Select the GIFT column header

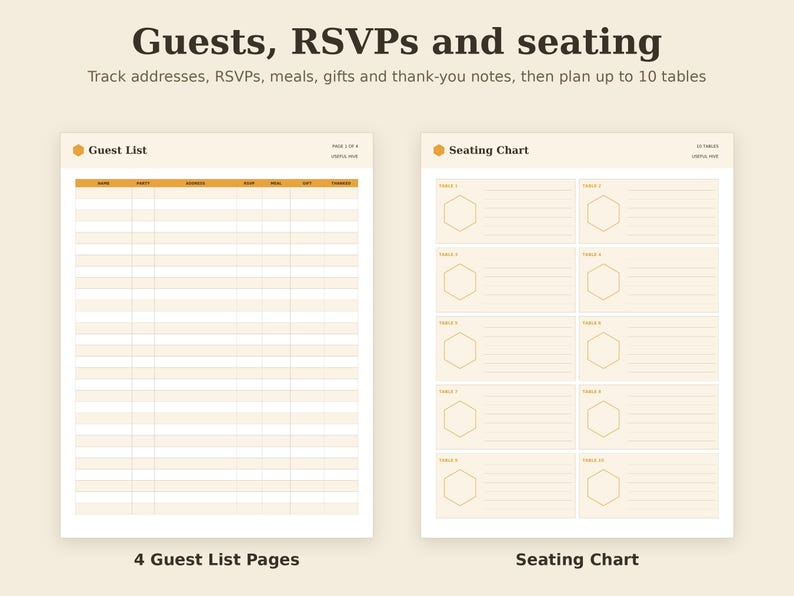pyautogui.click(x=307, y=183)
